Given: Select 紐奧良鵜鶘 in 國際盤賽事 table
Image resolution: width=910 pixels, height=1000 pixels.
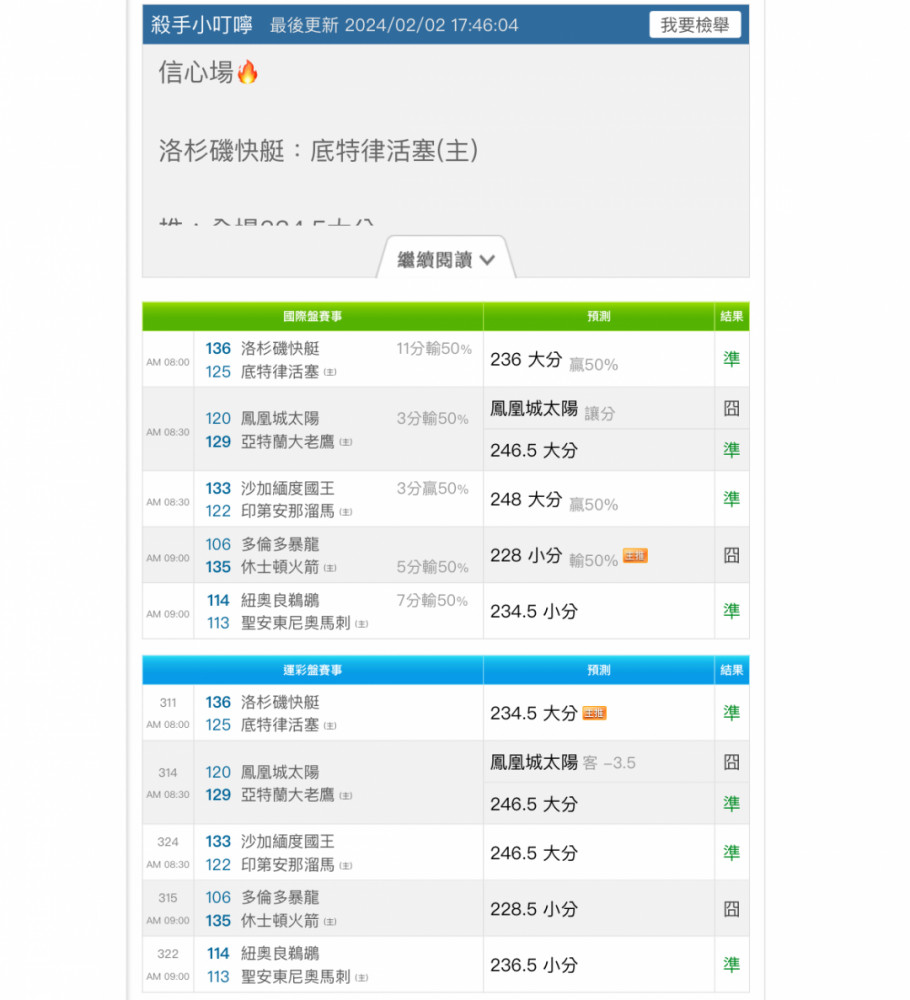Looking at the screenshot, I should [x=280, y=600].
